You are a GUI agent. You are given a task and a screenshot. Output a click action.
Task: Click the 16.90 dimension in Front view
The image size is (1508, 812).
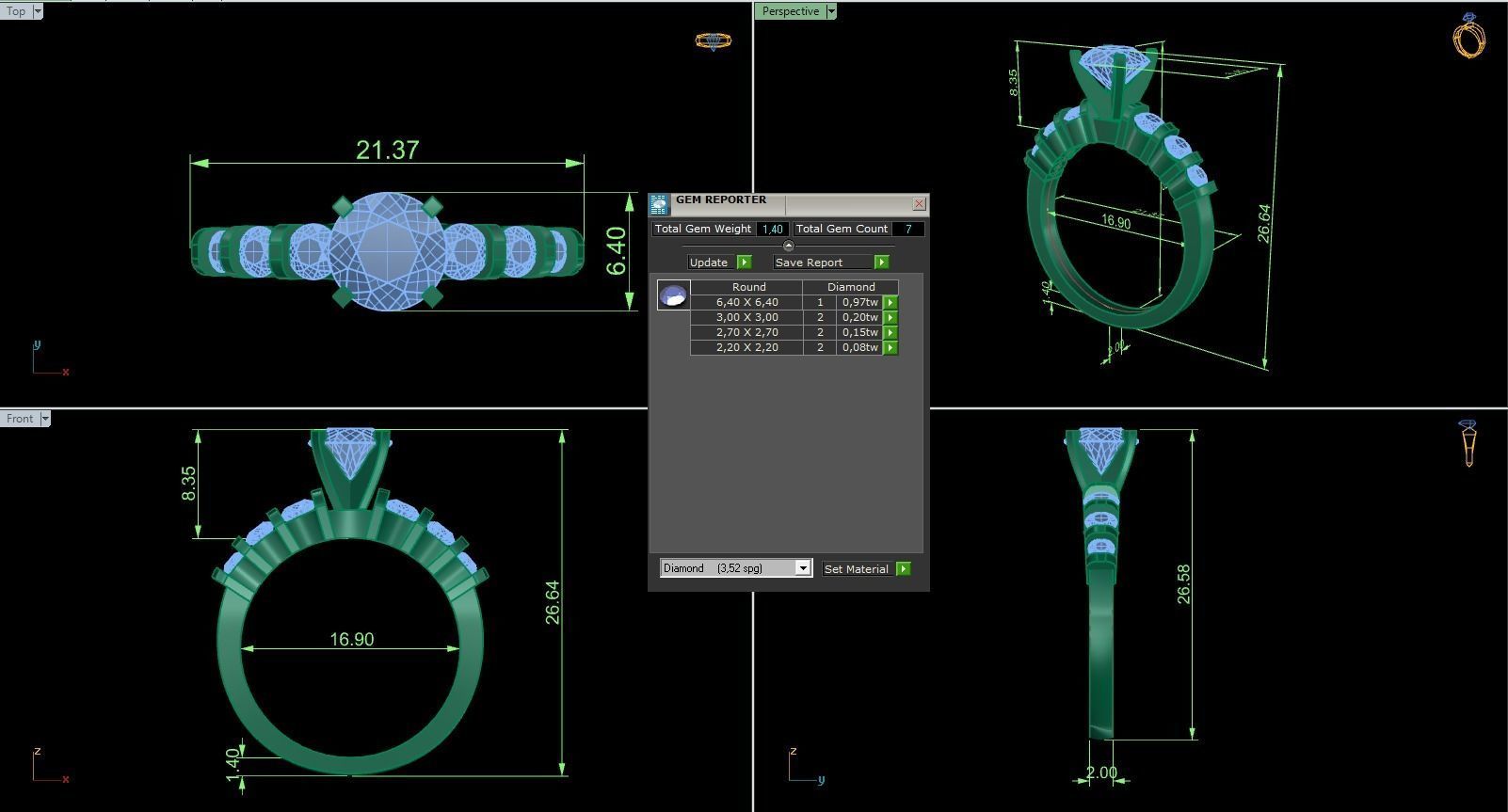click(351, 640)
